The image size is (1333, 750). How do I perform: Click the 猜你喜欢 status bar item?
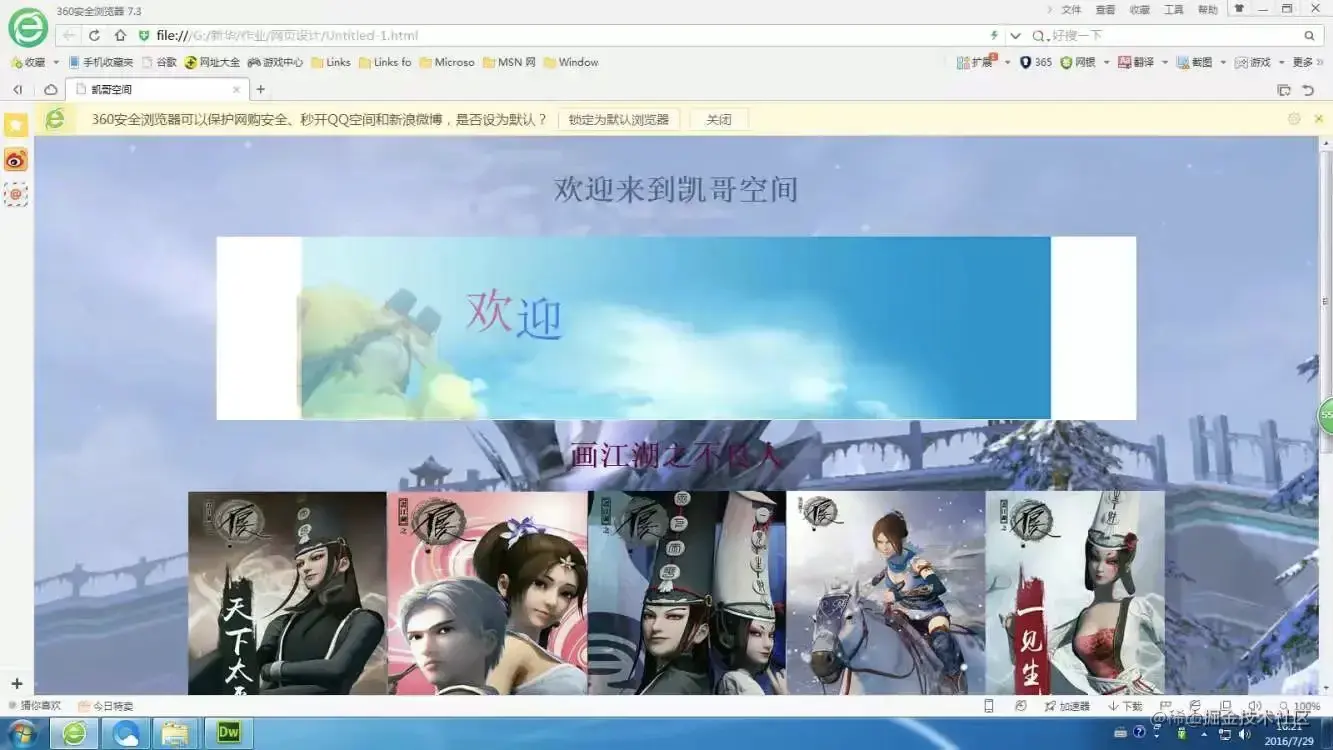point(35,706)
